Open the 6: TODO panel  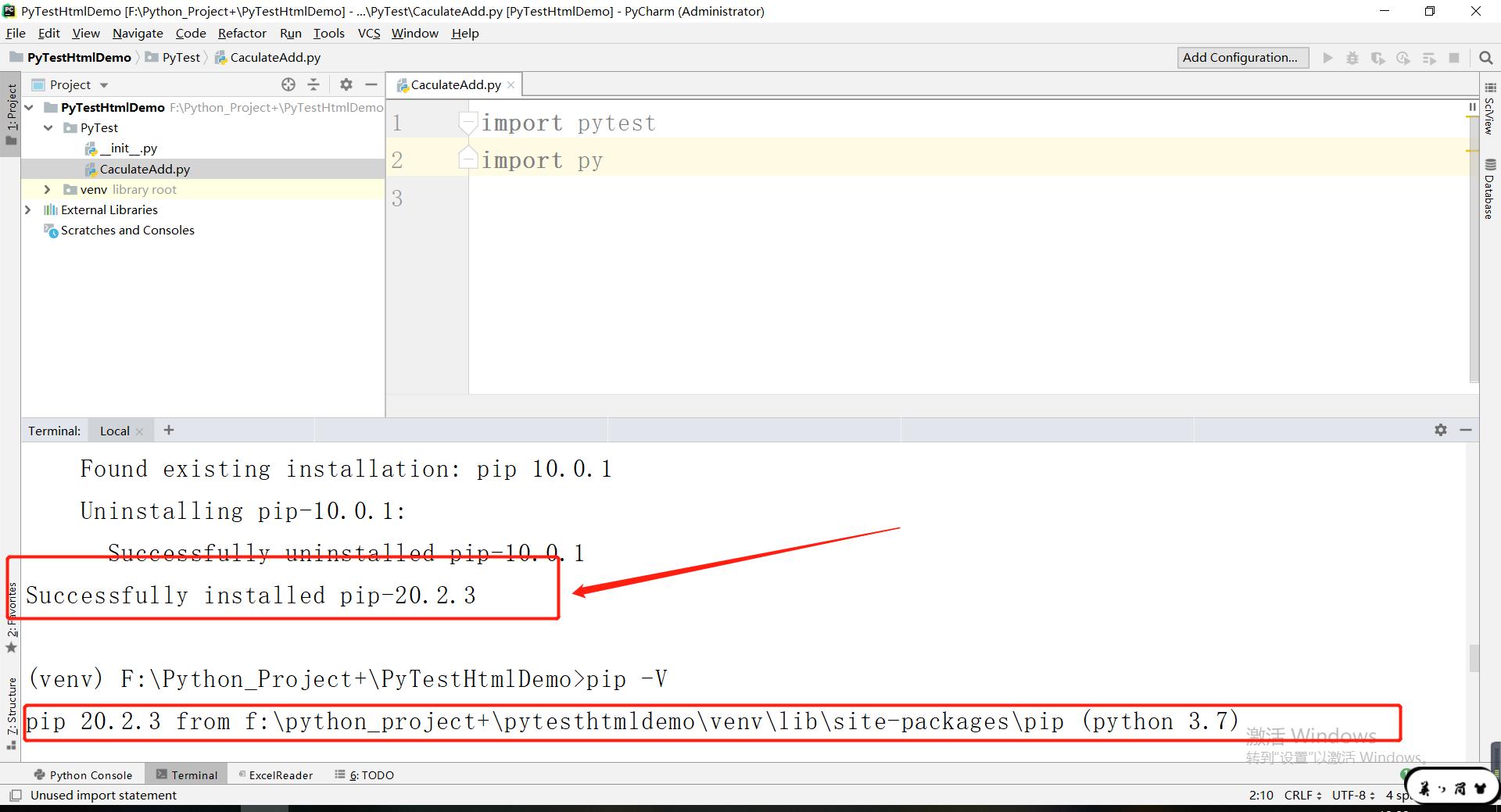[364, 774]
